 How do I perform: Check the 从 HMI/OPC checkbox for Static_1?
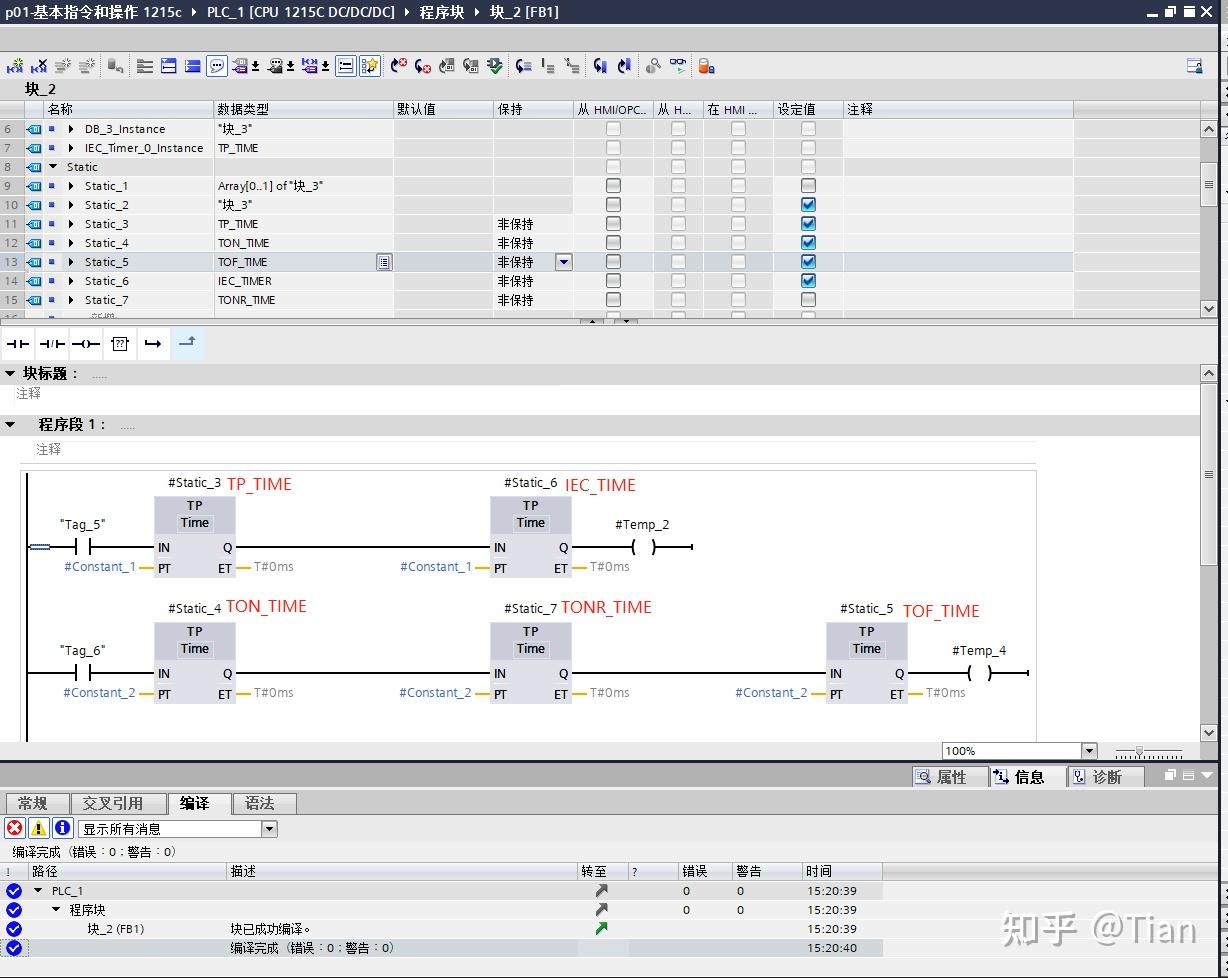tap(613, 185)
